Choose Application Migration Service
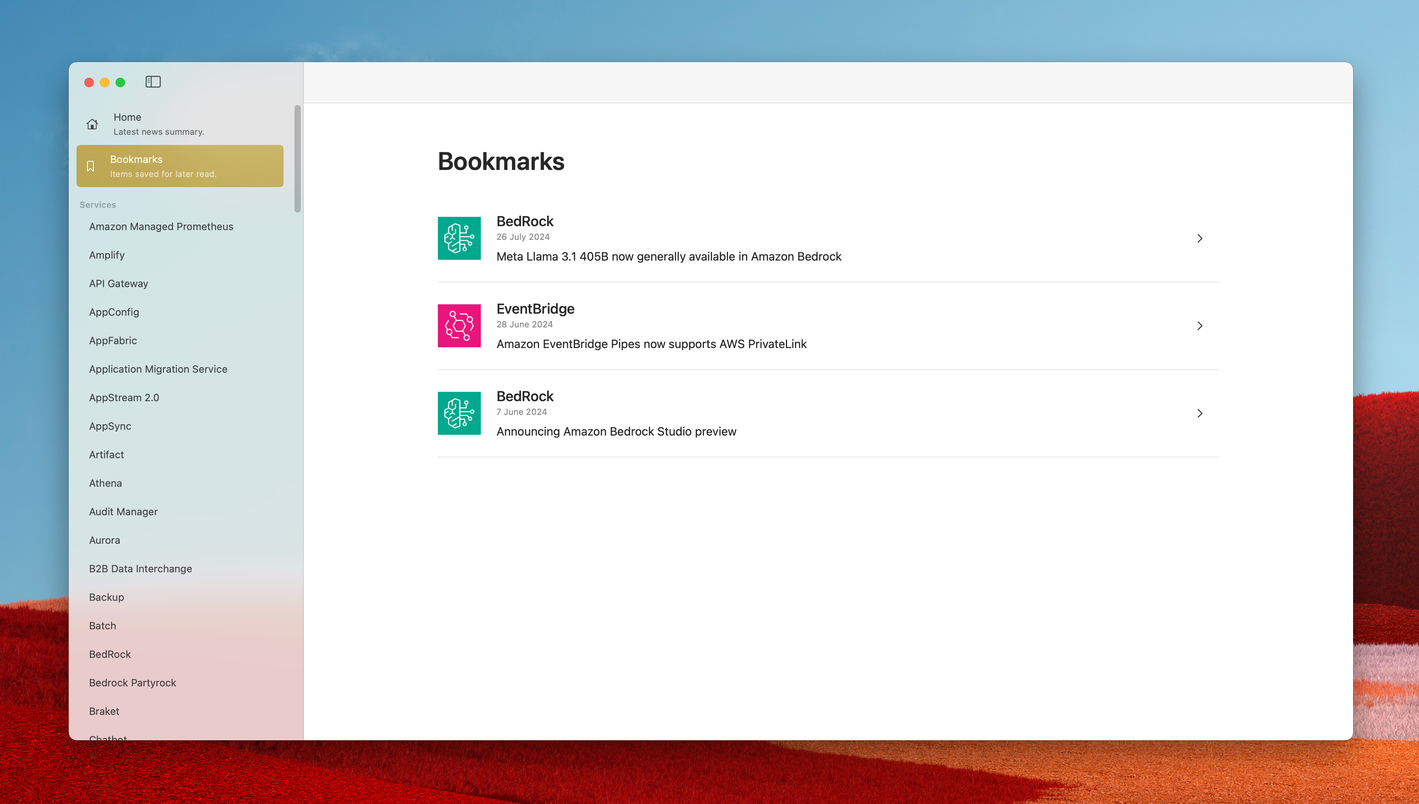 (x=158, y=369)
